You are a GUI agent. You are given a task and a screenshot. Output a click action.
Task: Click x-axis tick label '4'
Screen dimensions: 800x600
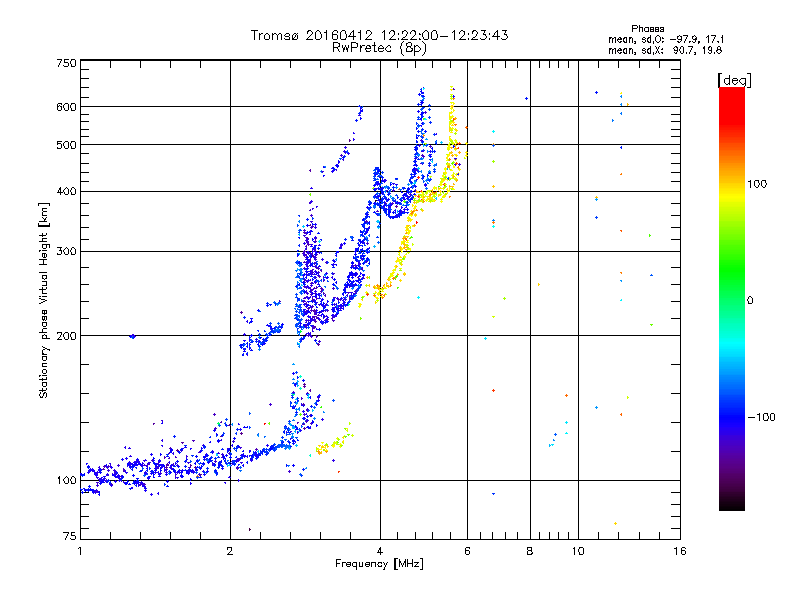380,551
